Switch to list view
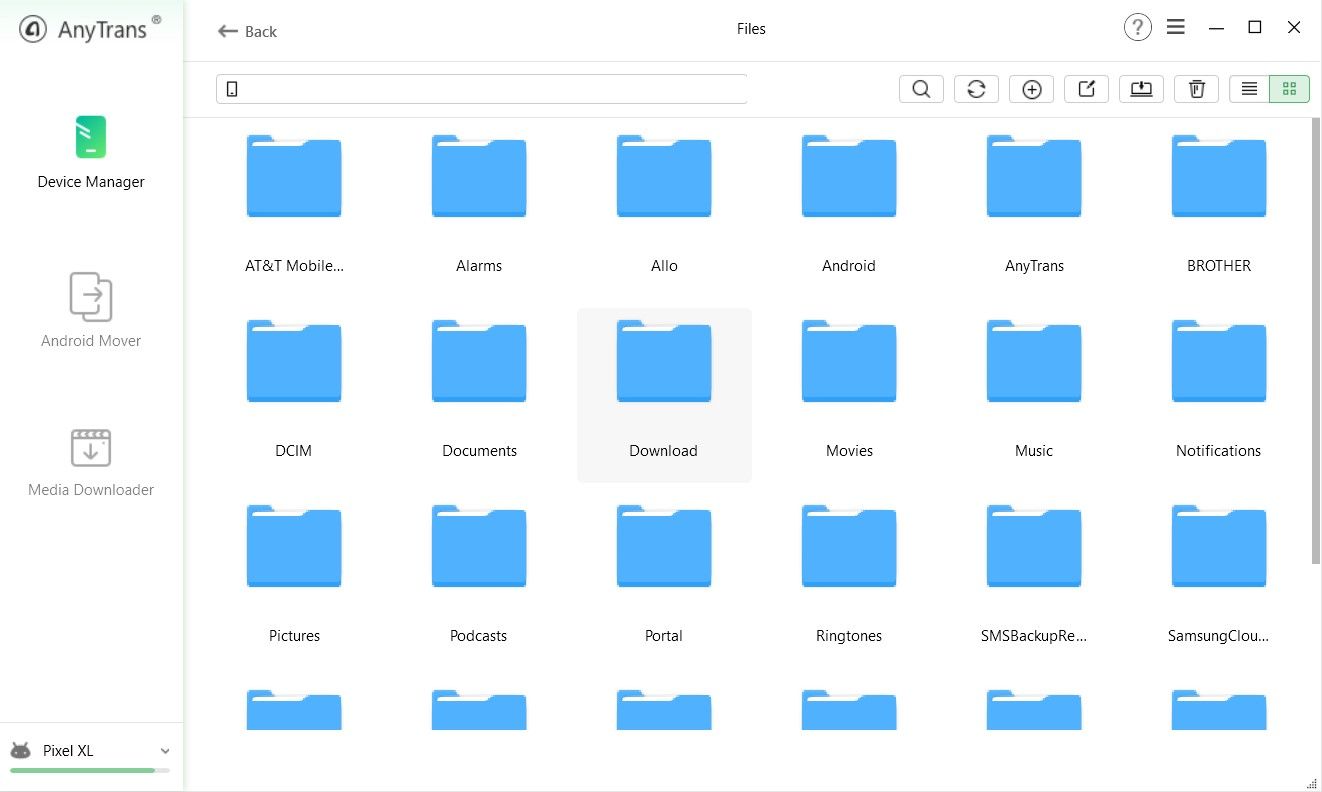Image resolution: width=1322 pixels, height=792 pixels. pyautogui.click(x=1248, y=88)
